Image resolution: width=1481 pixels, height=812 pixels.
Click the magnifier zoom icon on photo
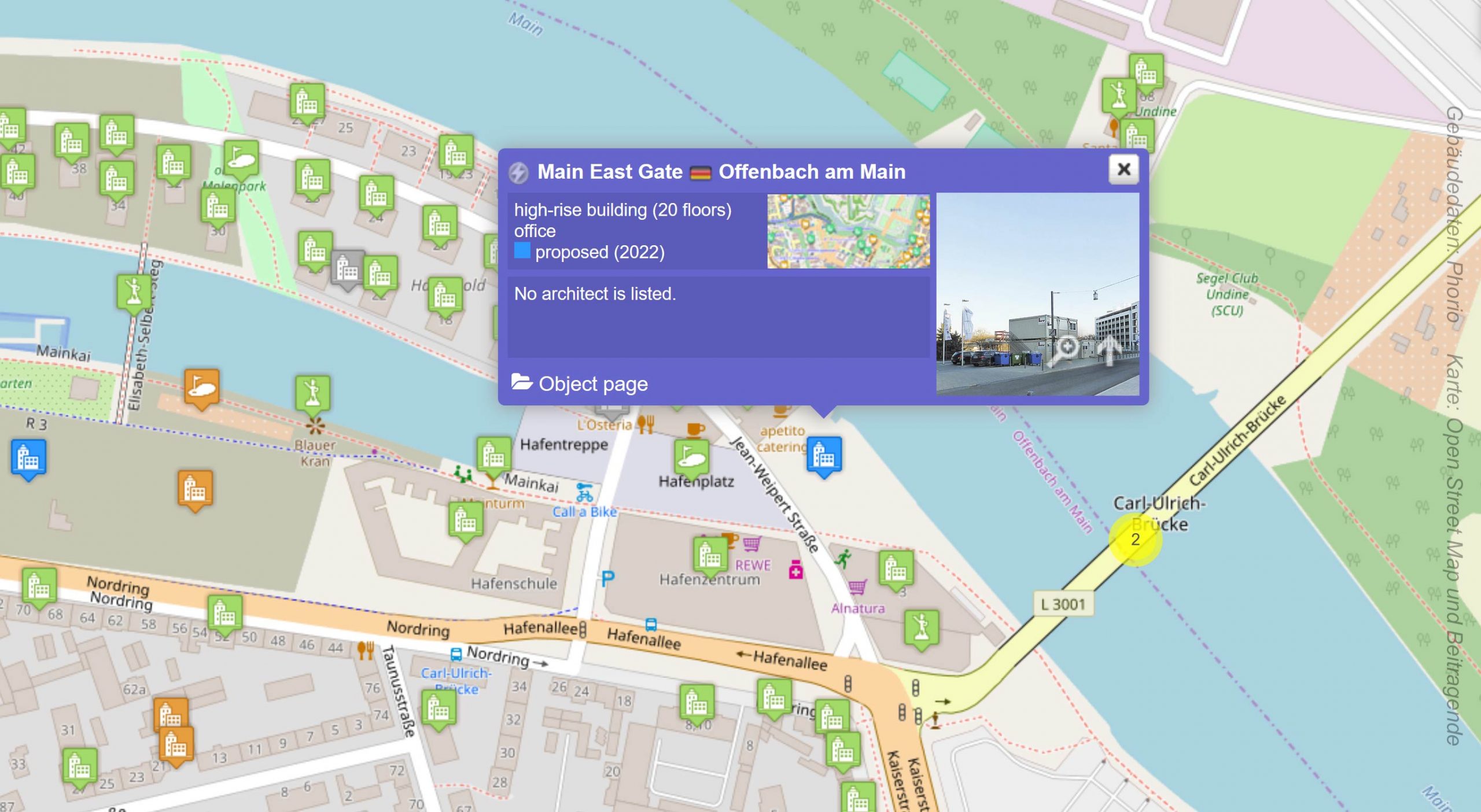coord(1065,349)
